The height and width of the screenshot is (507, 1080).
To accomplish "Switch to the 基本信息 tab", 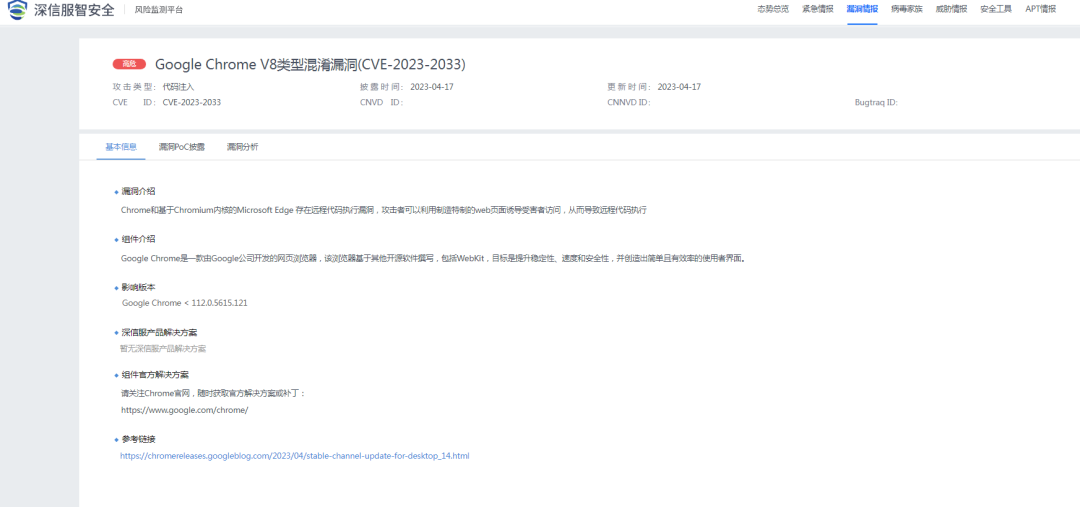I will [121, 147].
